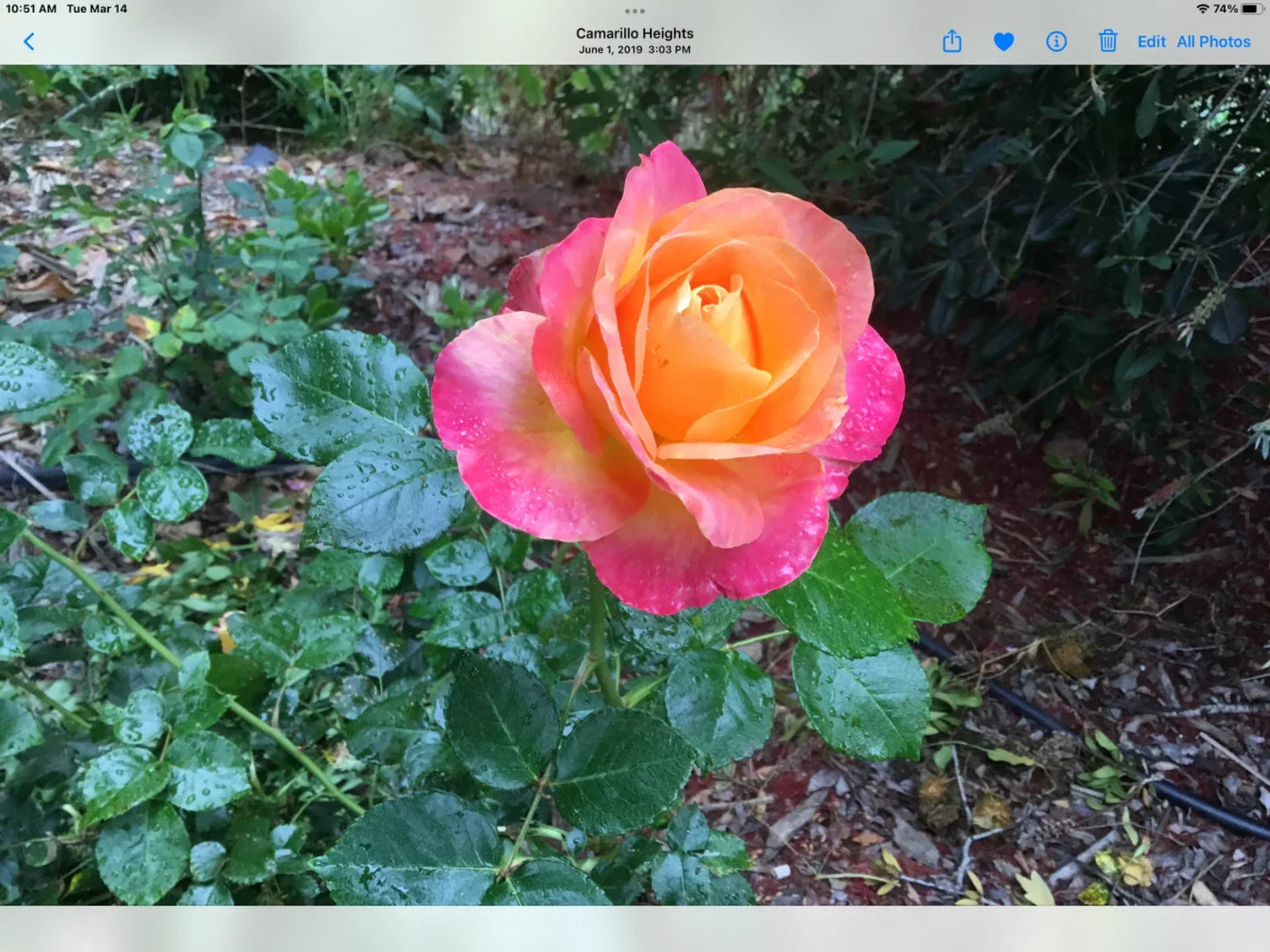
Task: Delete photo using the trash icon
Action: (1108, 40)
